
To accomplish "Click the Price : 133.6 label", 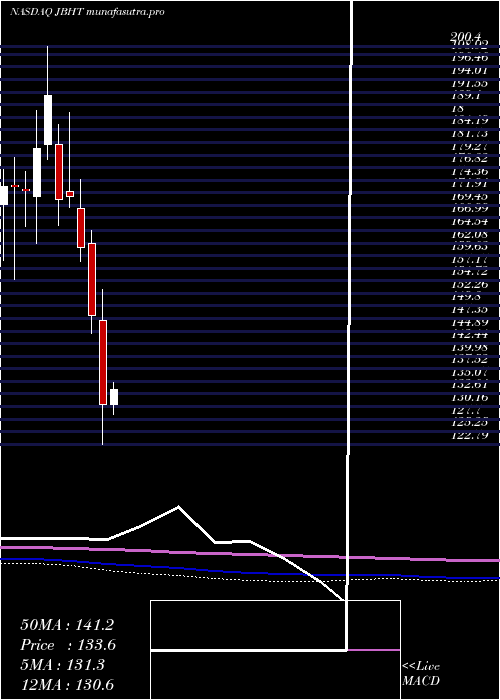I will click(x=68, y=645).
